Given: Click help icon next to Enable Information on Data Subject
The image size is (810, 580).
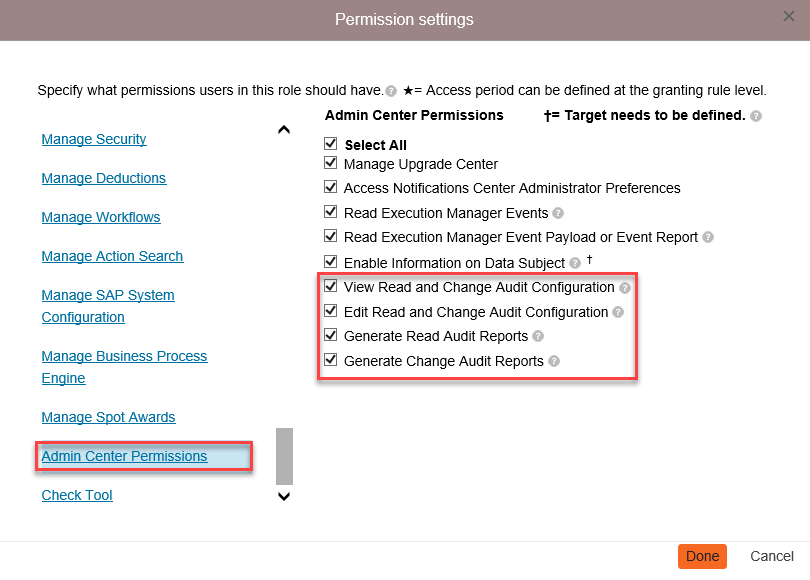Looking at the screenshot, I should (574, 263).
